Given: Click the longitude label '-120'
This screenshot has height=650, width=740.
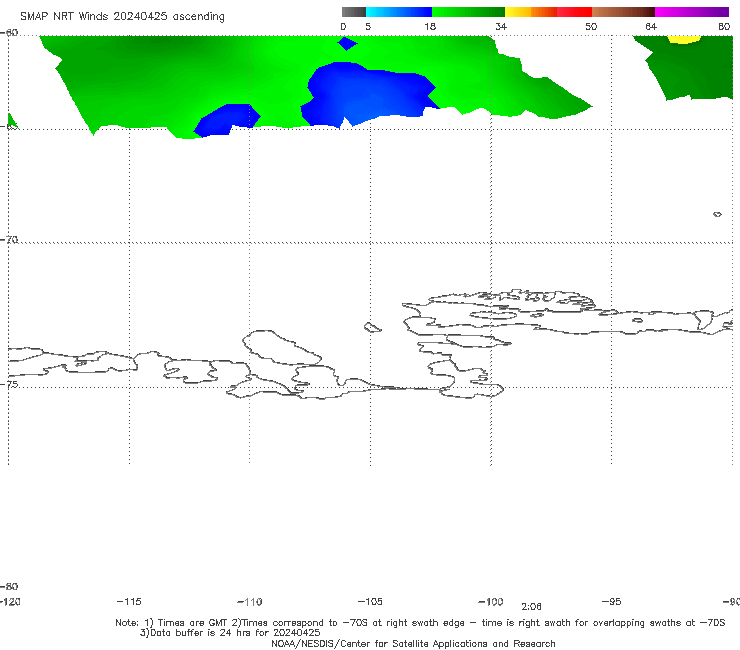Looking at the screenshot, I should coord(10,602).
